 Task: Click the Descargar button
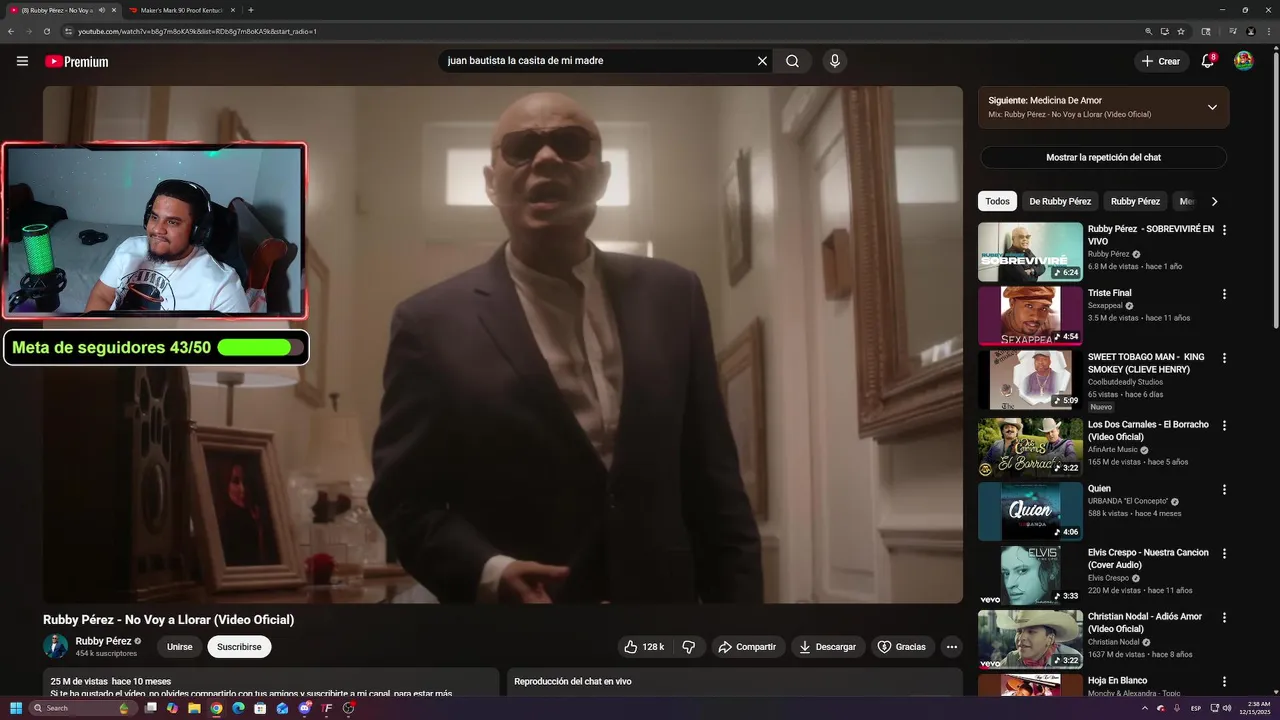828,647
